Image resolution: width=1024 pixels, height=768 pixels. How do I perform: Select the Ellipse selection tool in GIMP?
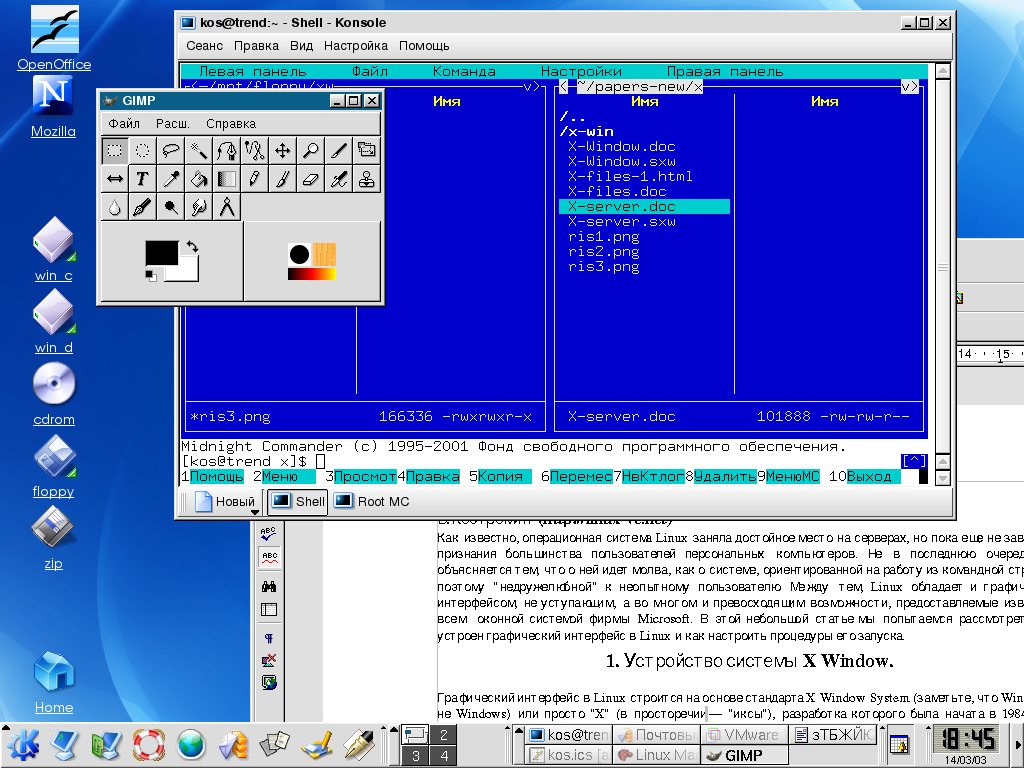pyautogui.click(x=143, y=151)
